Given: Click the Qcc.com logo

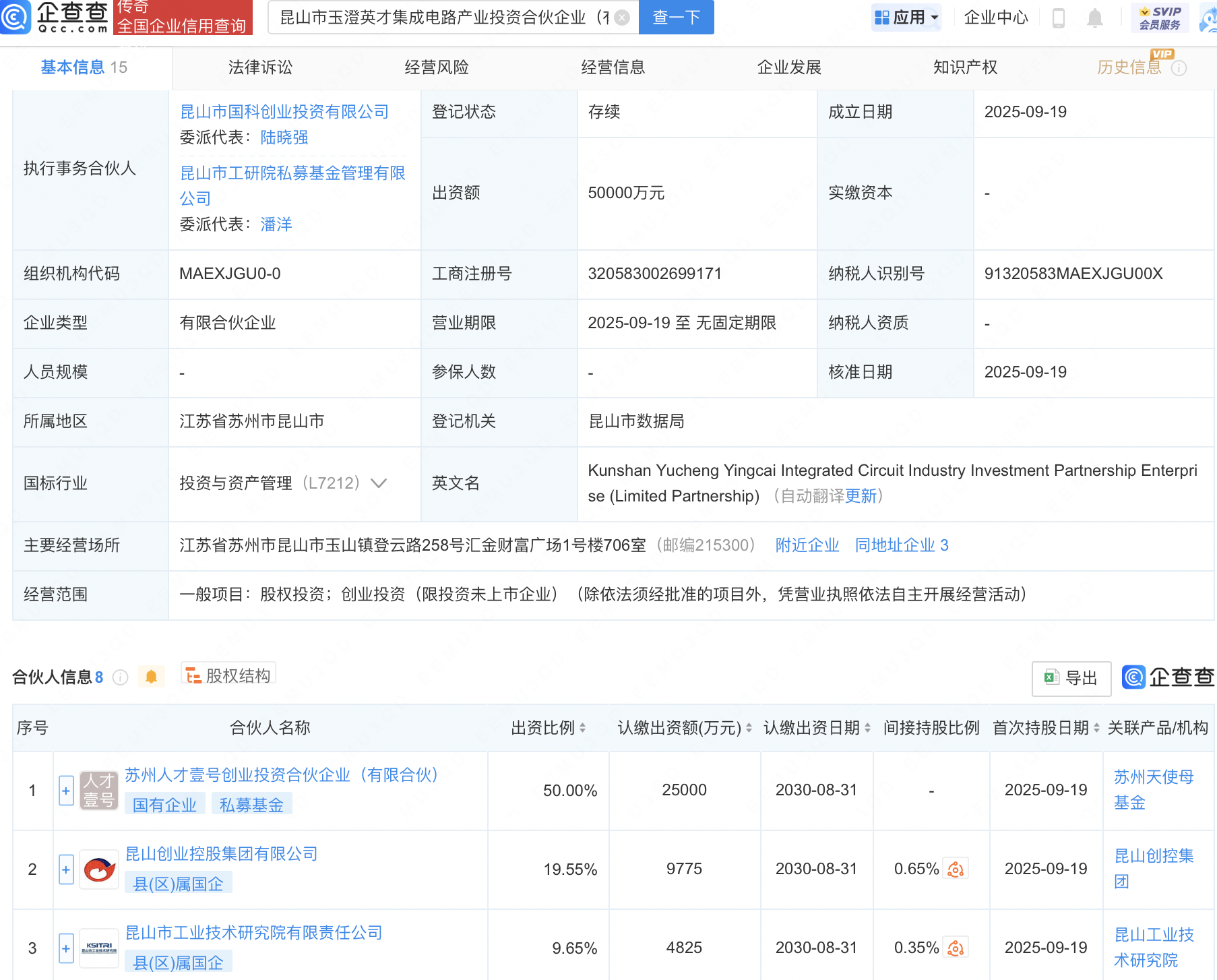Looking at the screenshot, I should pyautogui.click(x=55, y=17).
